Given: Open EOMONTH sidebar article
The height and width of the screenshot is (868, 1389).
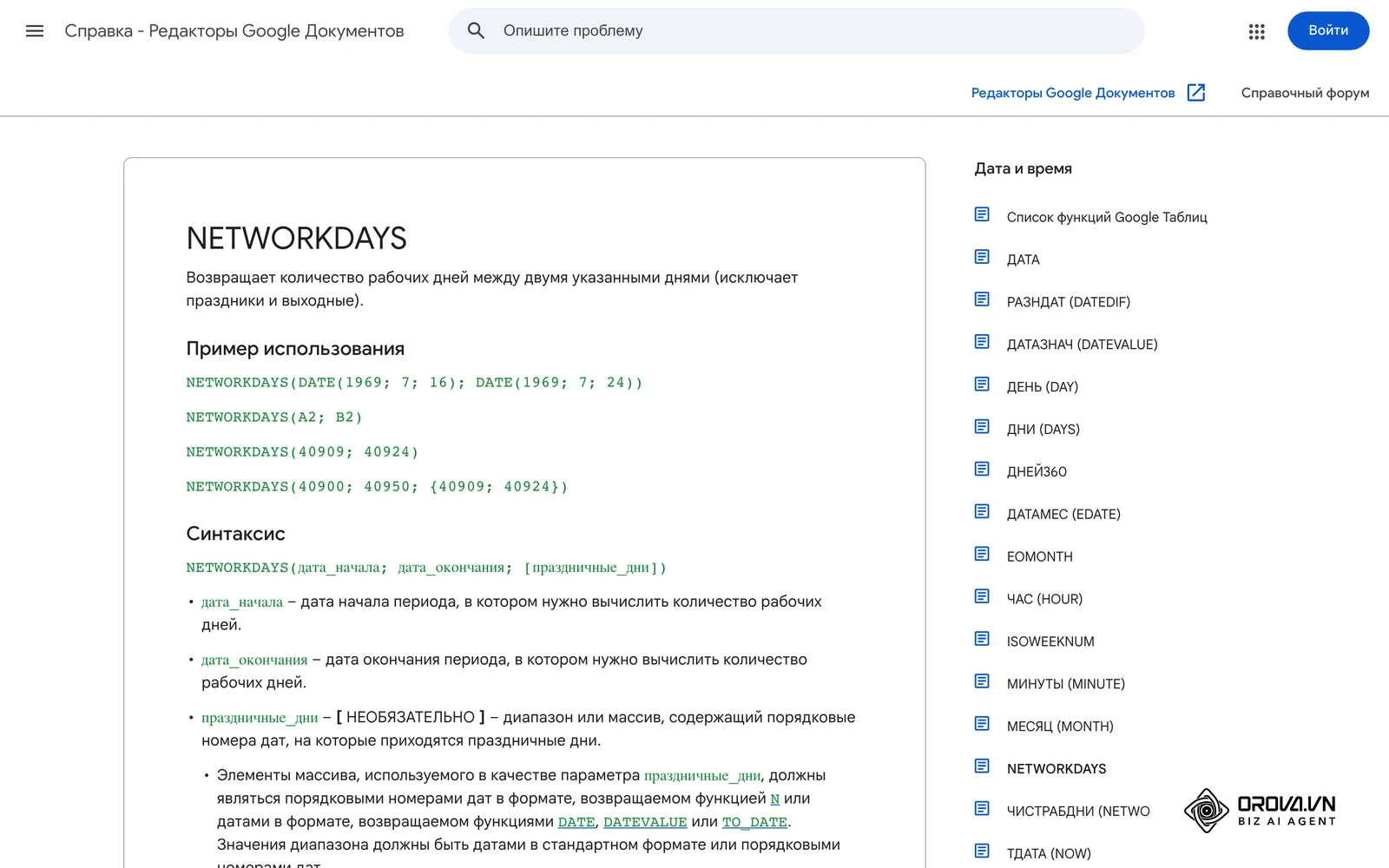Looking at the screenshot, I should click(1039, 557).
